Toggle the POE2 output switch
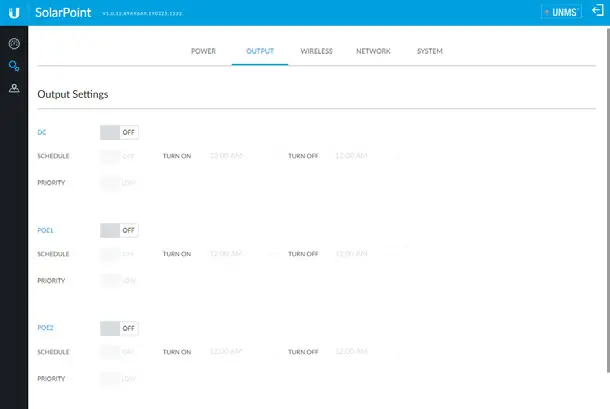This screenshot has width=610, height=409. click(119, 328)
